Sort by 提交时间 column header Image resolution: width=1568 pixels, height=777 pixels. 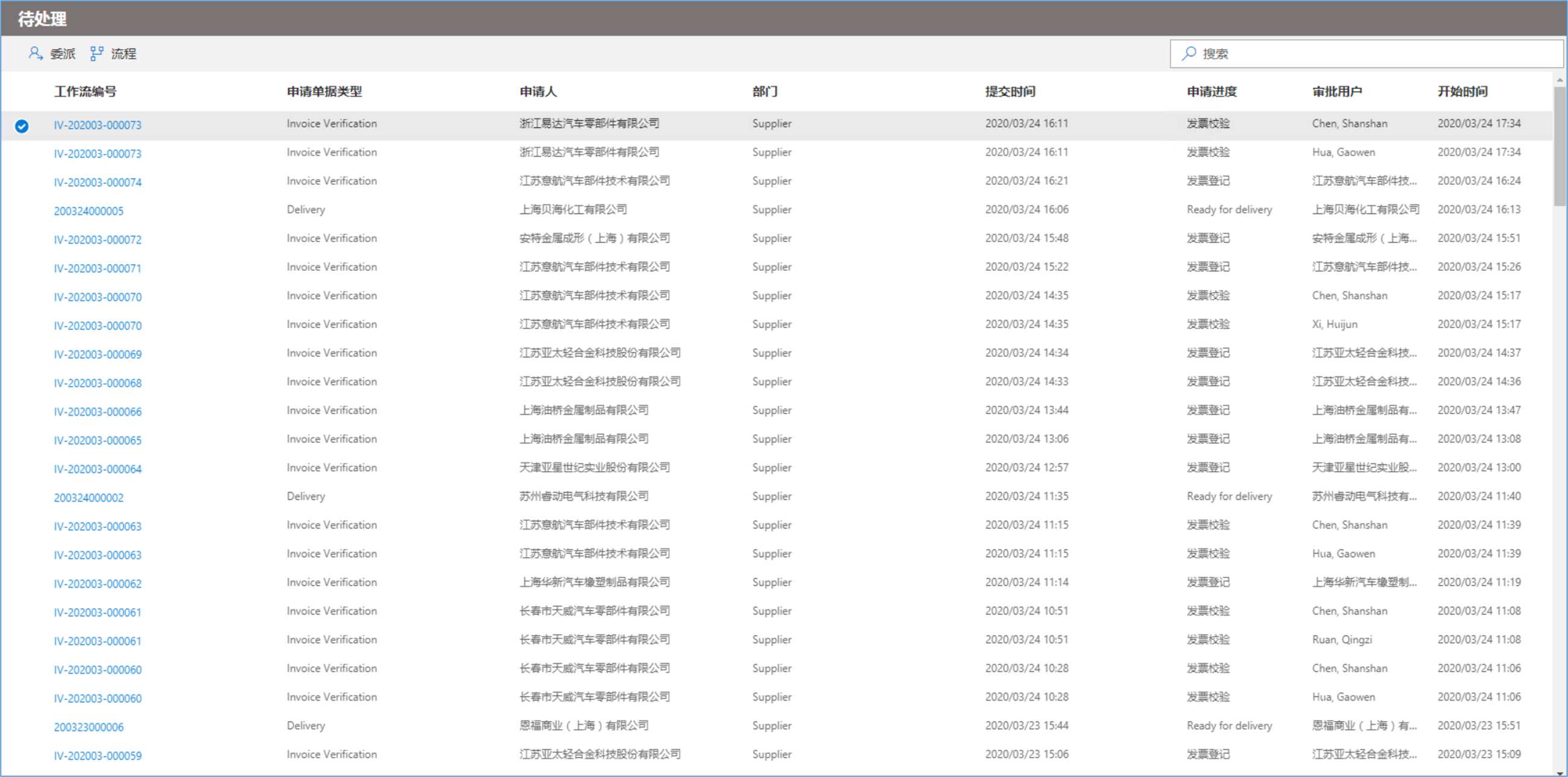tap(1010, 91)
